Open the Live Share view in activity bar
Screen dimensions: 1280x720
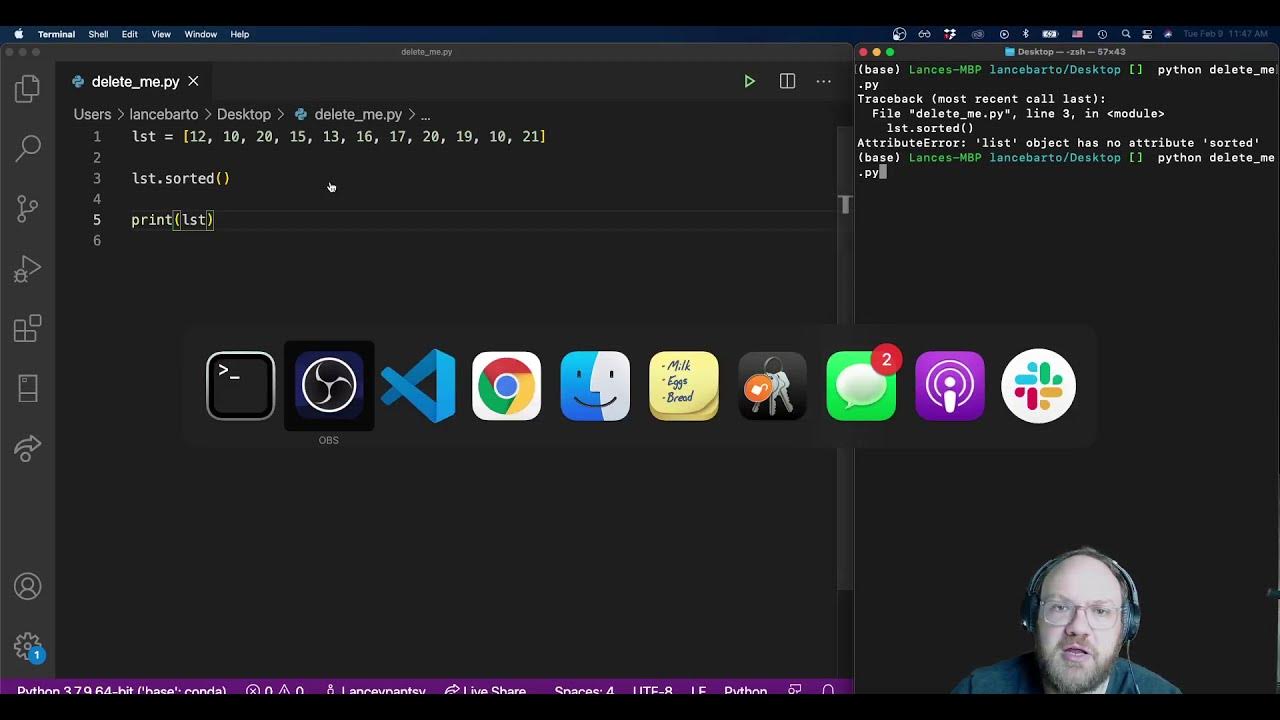pos(28,448)
